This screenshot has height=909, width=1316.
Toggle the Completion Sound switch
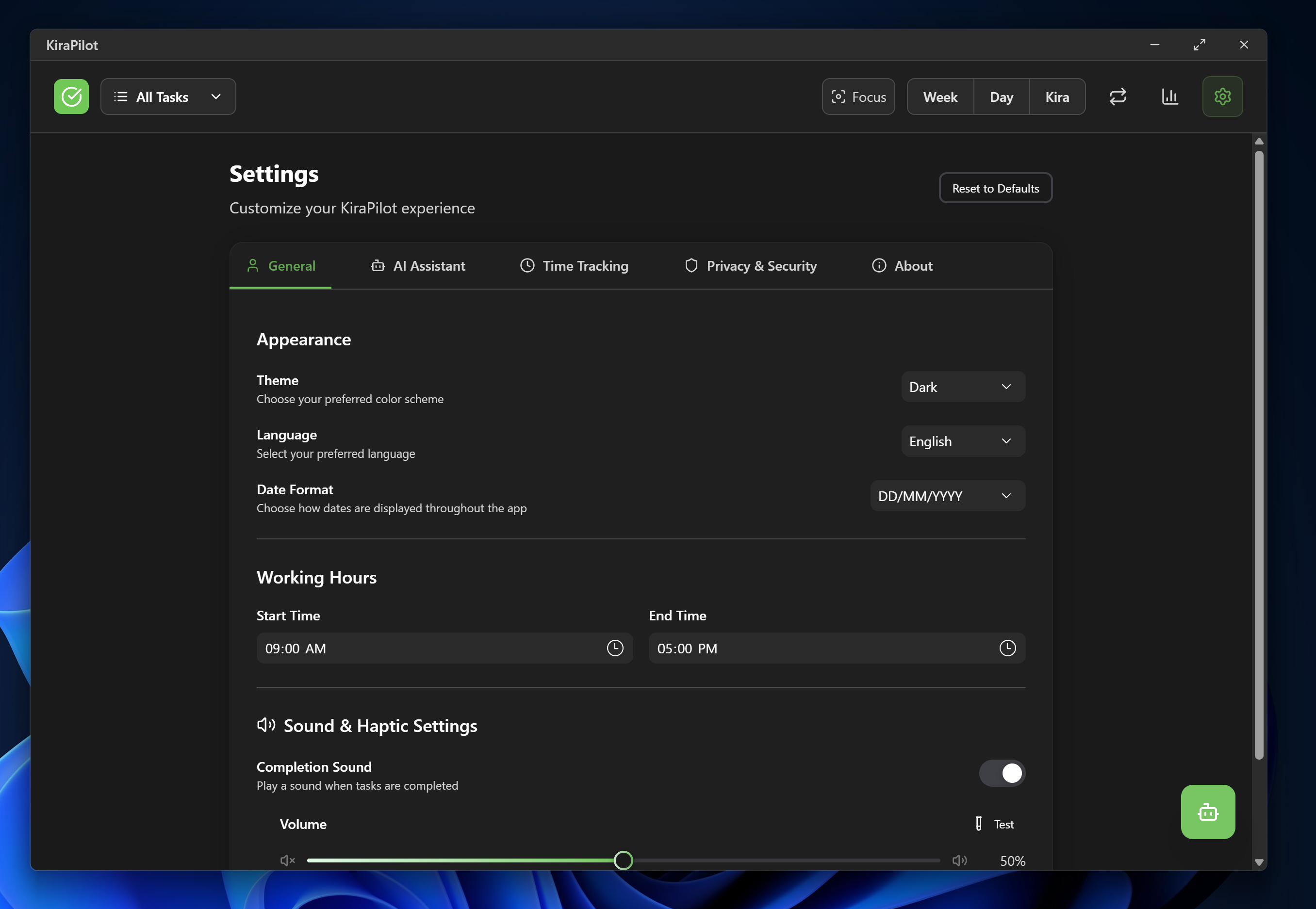1002,773
